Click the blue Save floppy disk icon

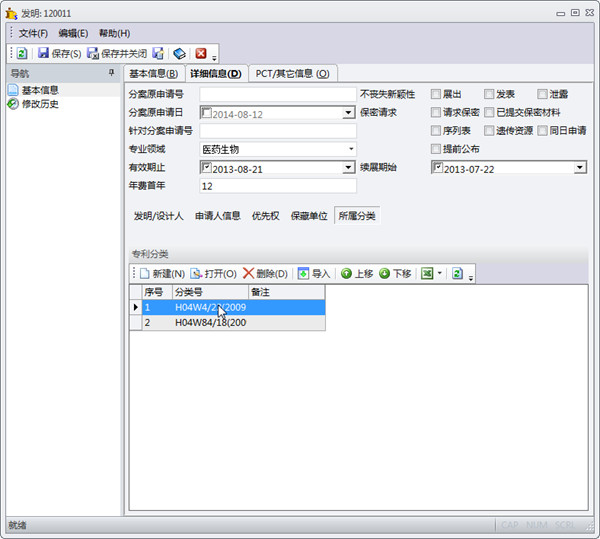pos(43,53)
